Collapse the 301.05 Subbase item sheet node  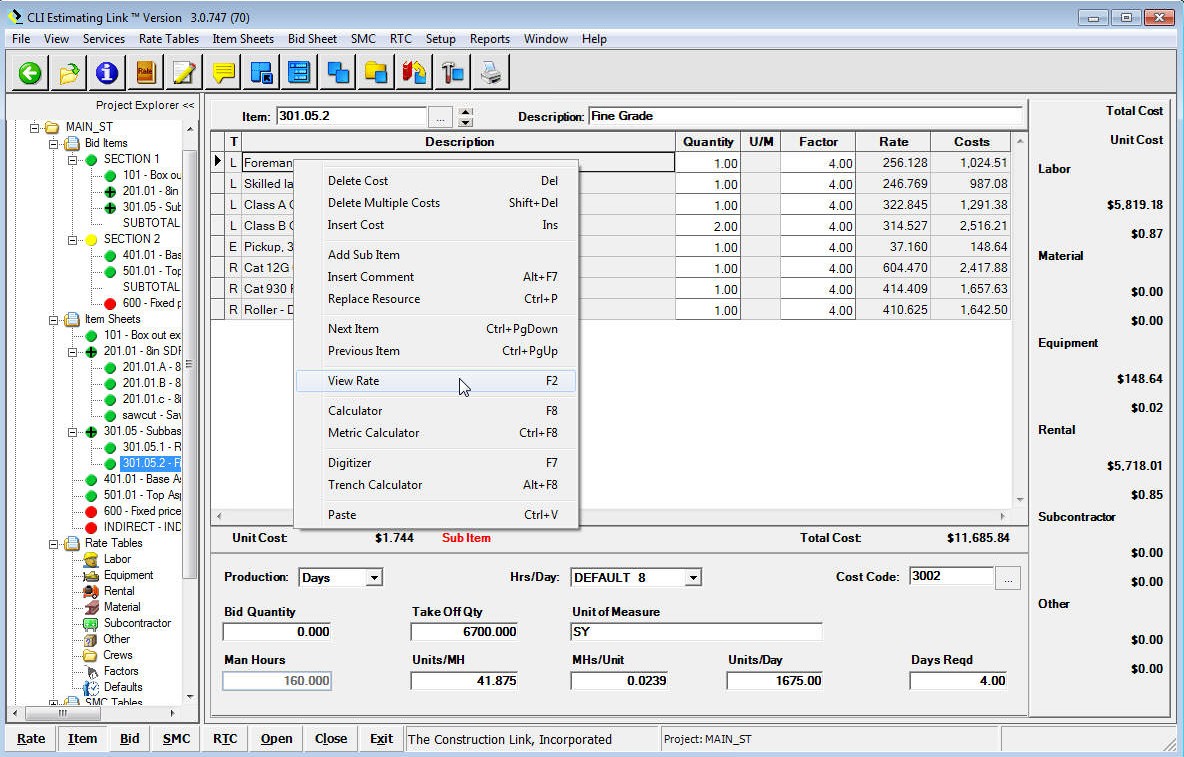coord(72,432)
